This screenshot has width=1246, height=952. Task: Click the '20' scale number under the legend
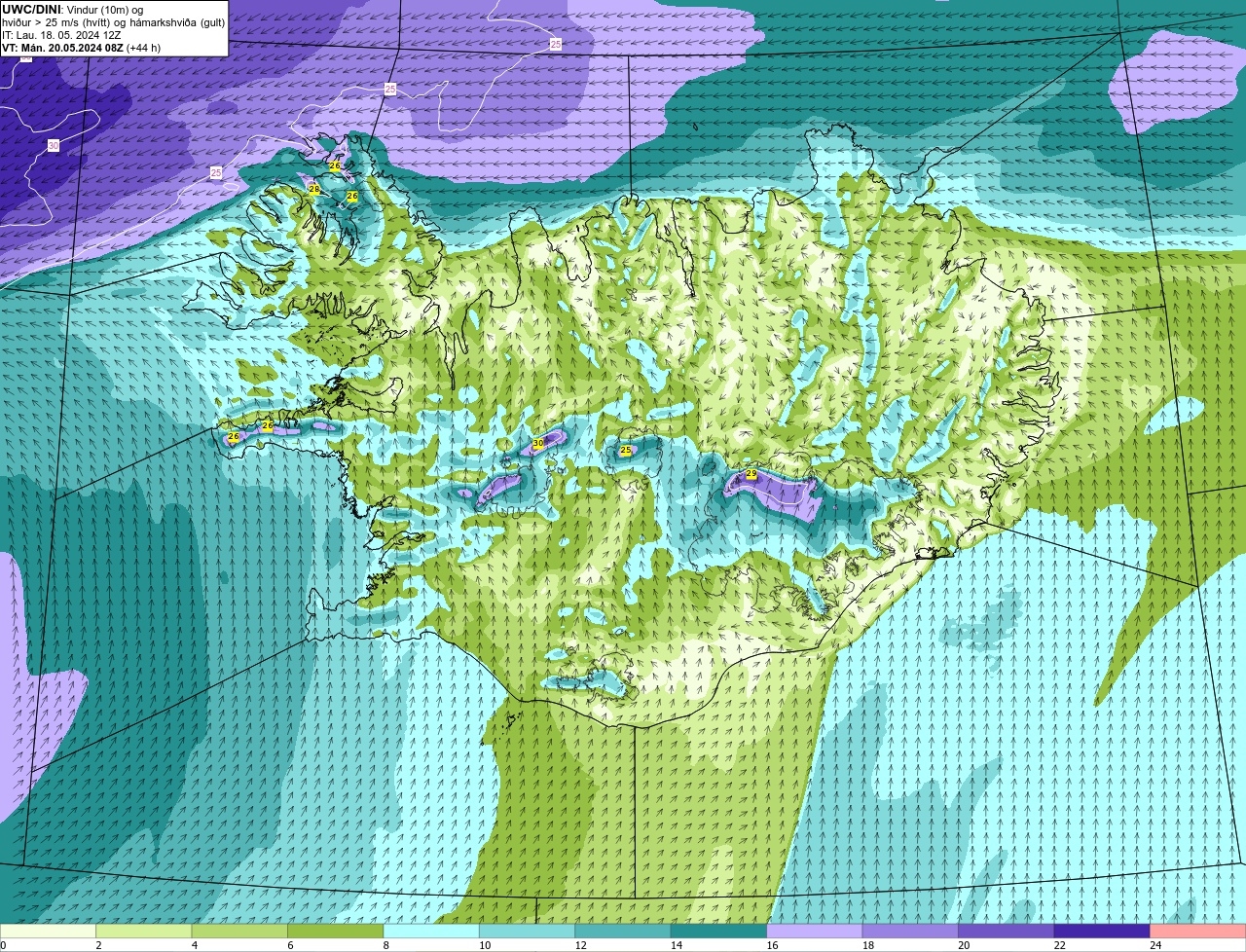pyautogui.click(x=964, y=945)
